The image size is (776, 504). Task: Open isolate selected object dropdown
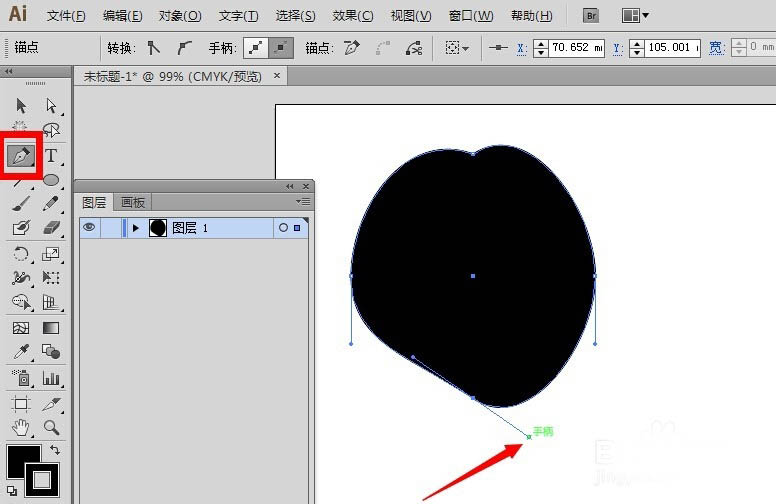[457, 48]
